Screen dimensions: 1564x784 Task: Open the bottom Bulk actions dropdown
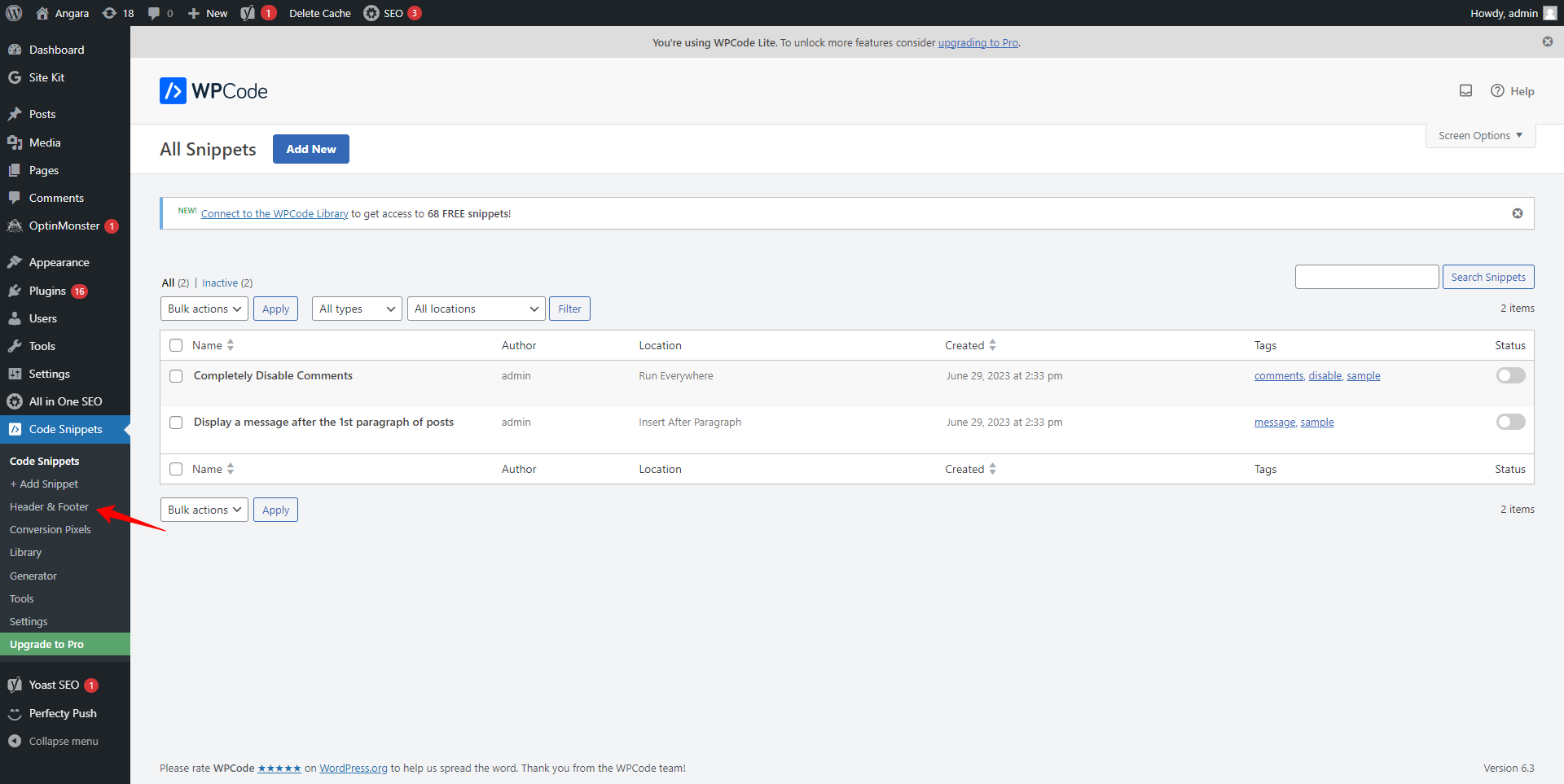pyautogui.click(x=204, y=510)
